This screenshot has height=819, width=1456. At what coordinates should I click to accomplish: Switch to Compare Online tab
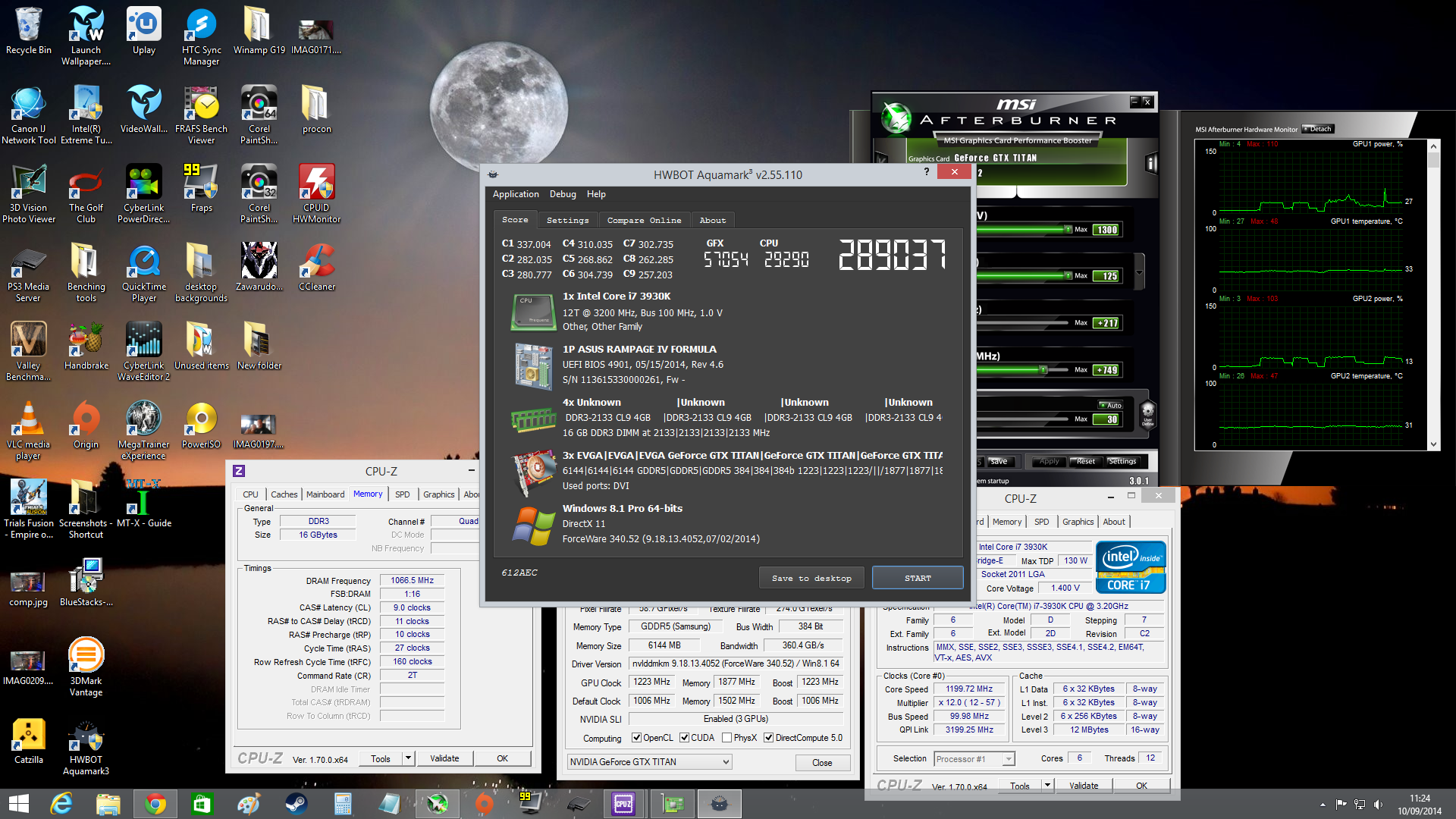coord(644,220)
